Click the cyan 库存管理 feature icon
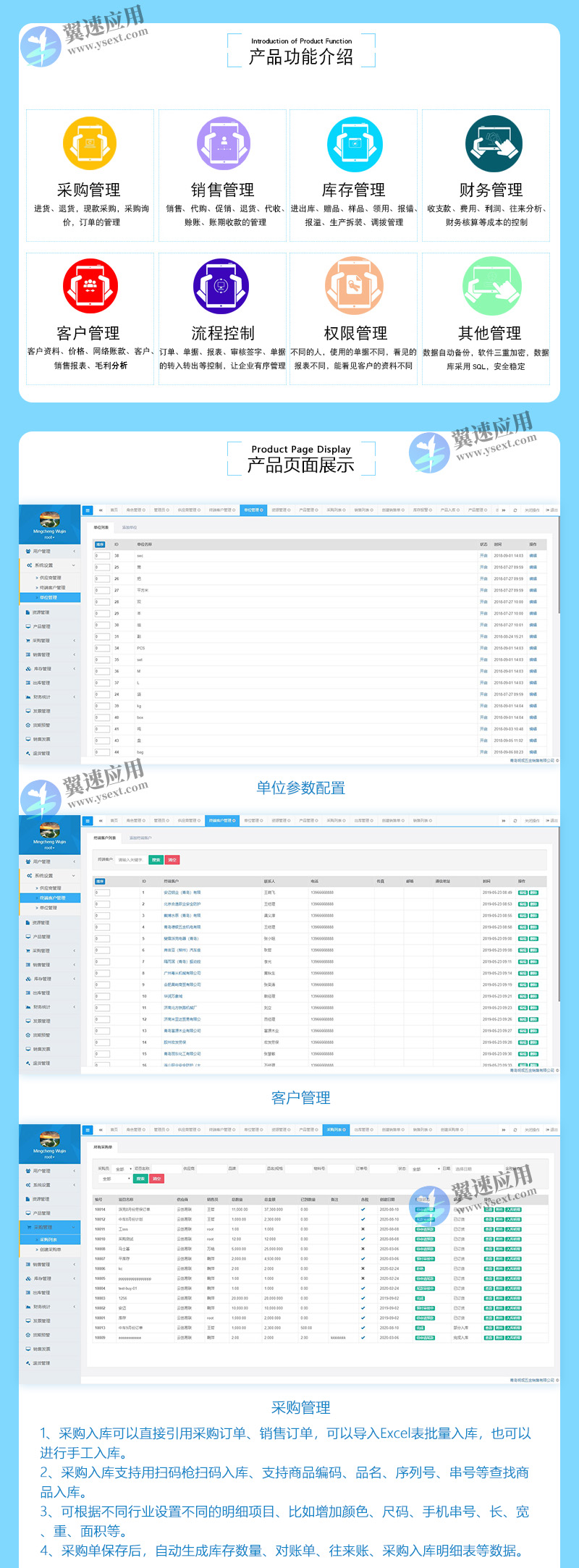 355,143
